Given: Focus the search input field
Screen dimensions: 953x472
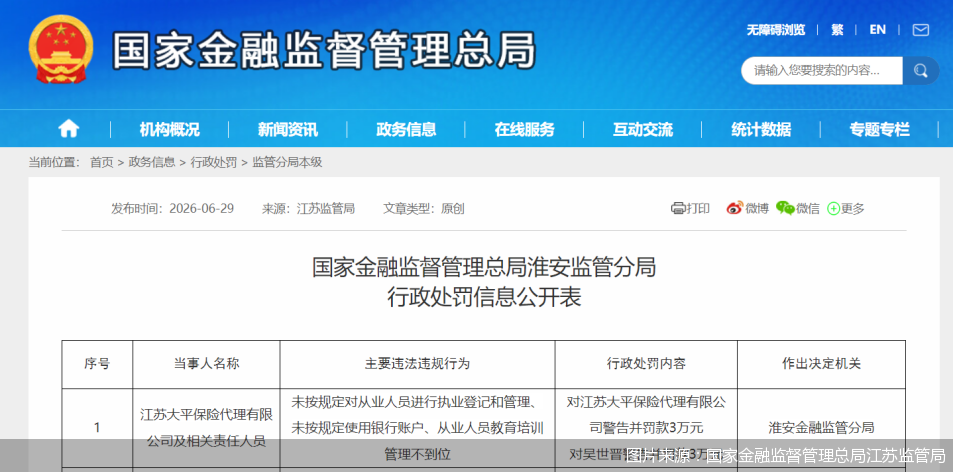Looking at the screenshot, I should tap(822, 71).
